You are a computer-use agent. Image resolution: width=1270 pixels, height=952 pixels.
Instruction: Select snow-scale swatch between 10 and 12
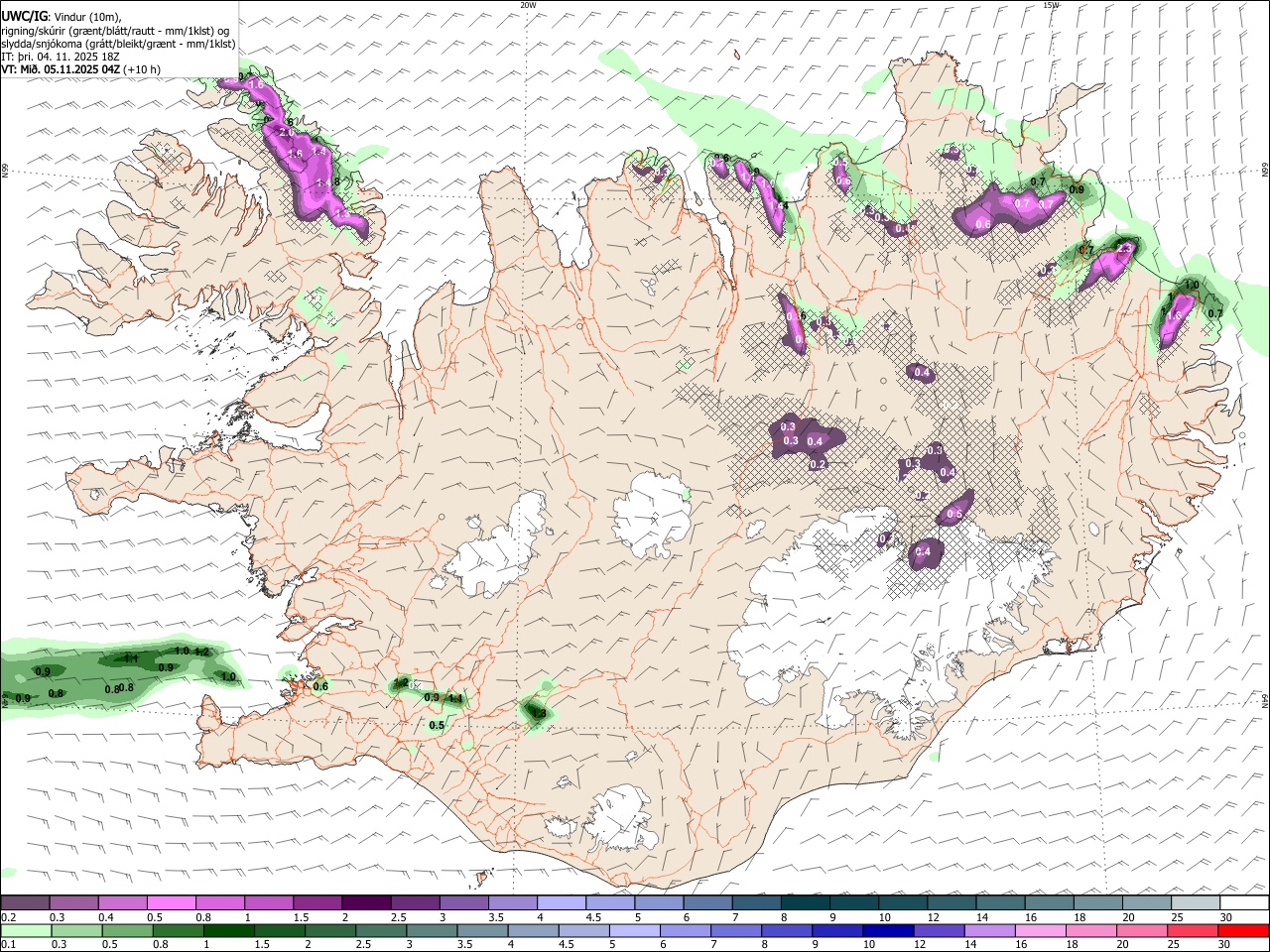901,902
